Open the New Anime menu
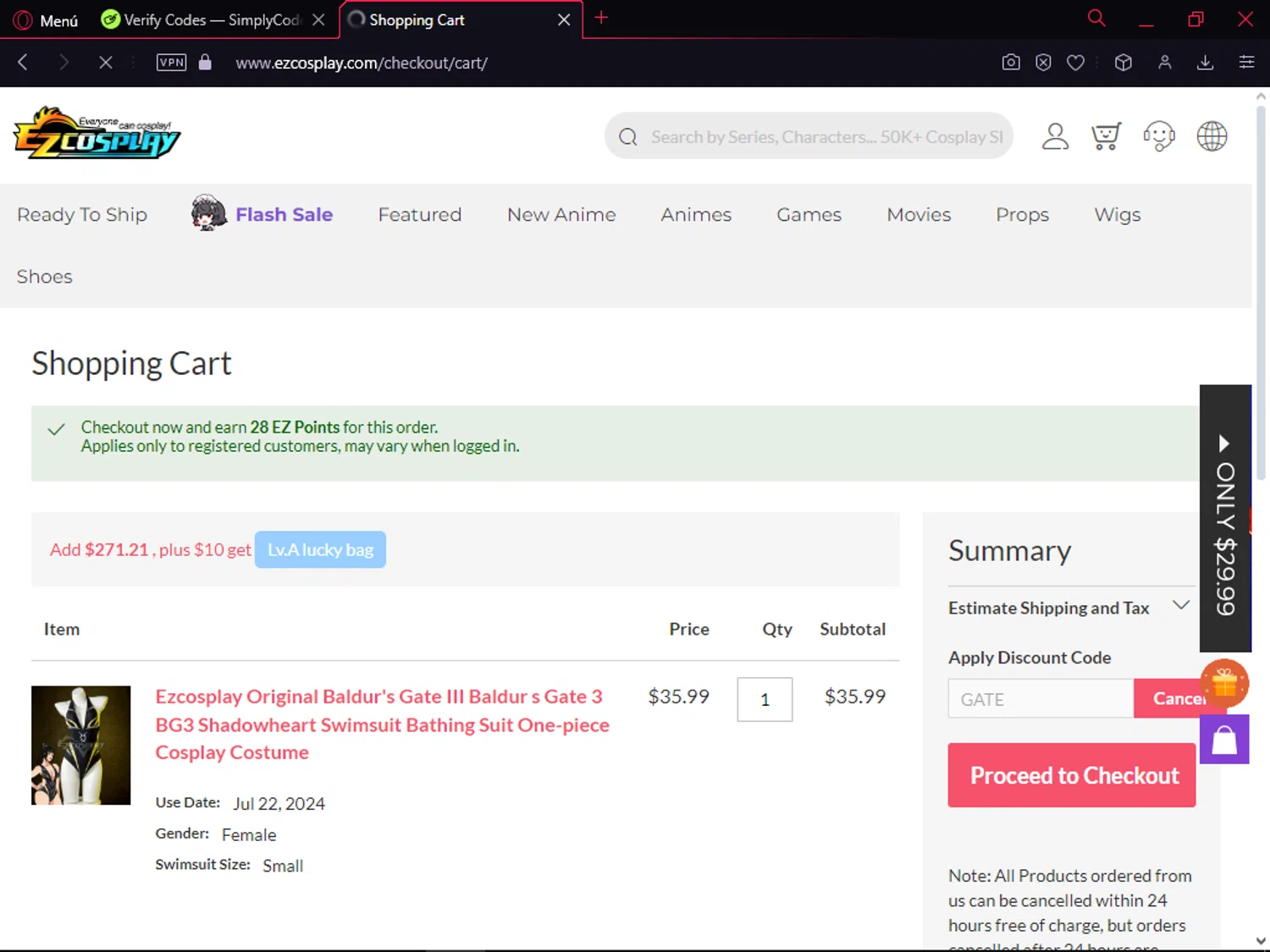Image resolution: width=1270 pixels, height=952 pixels. coord(561,215)
